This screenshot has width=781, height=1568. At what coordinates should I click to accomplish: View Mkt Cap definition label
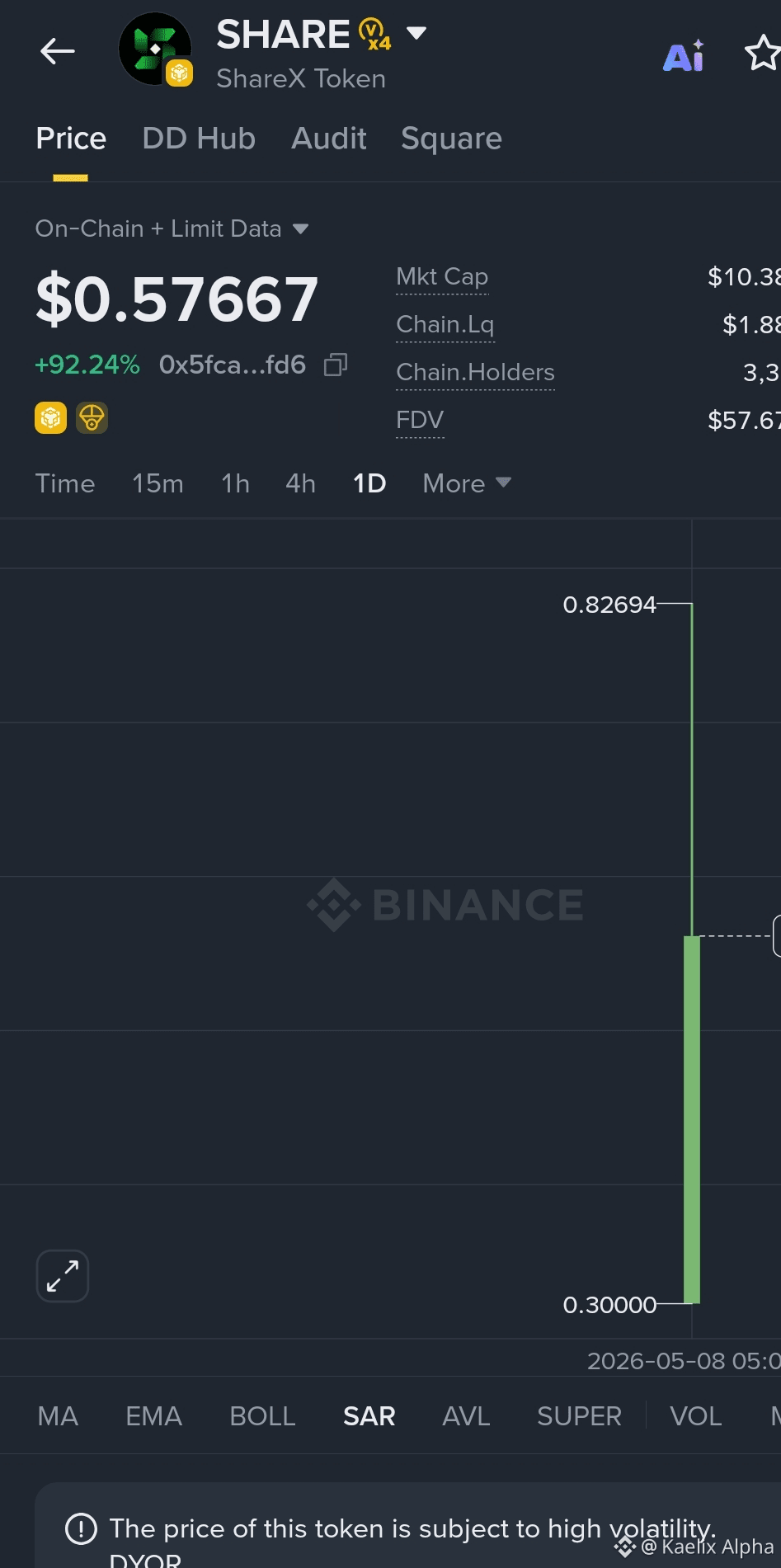tap(442, 277)
